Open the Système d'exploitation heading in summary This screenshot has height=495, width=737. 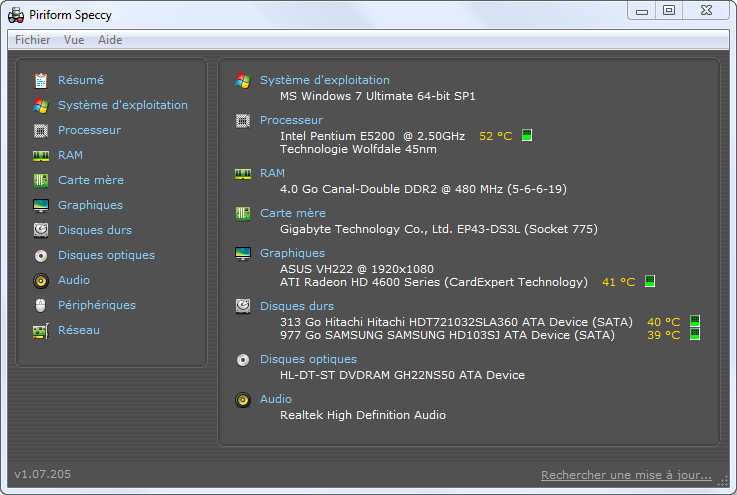(x=325, y=80)
